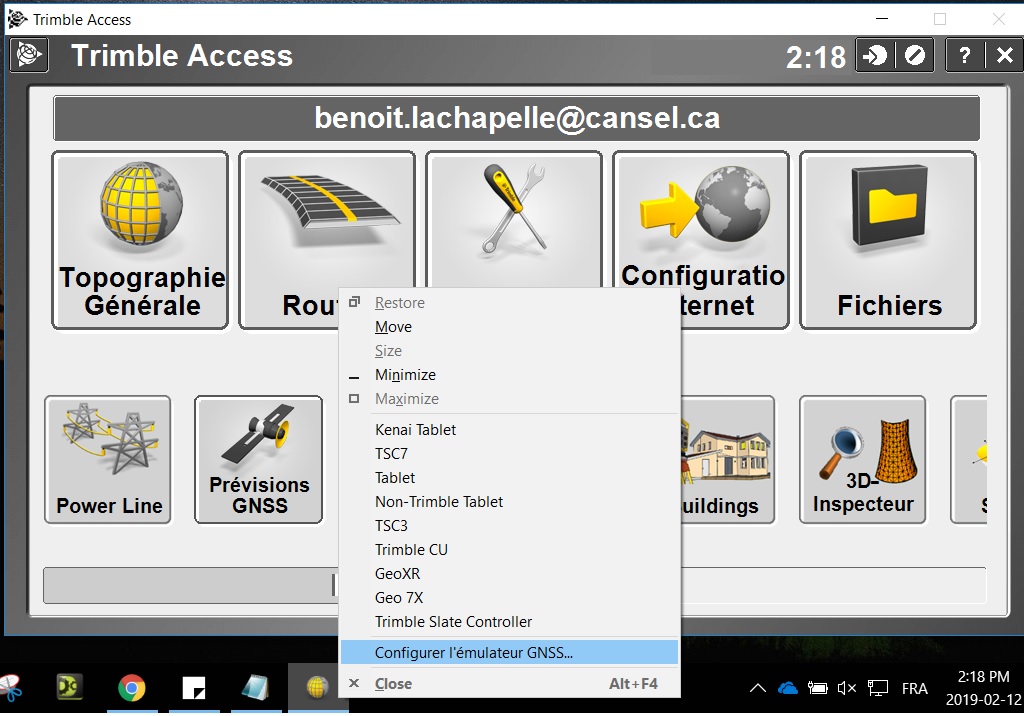This screenshot has width=1024, height=716.
Task: Click the Trimble Access title bar app icon
Action: coord(17,19)
